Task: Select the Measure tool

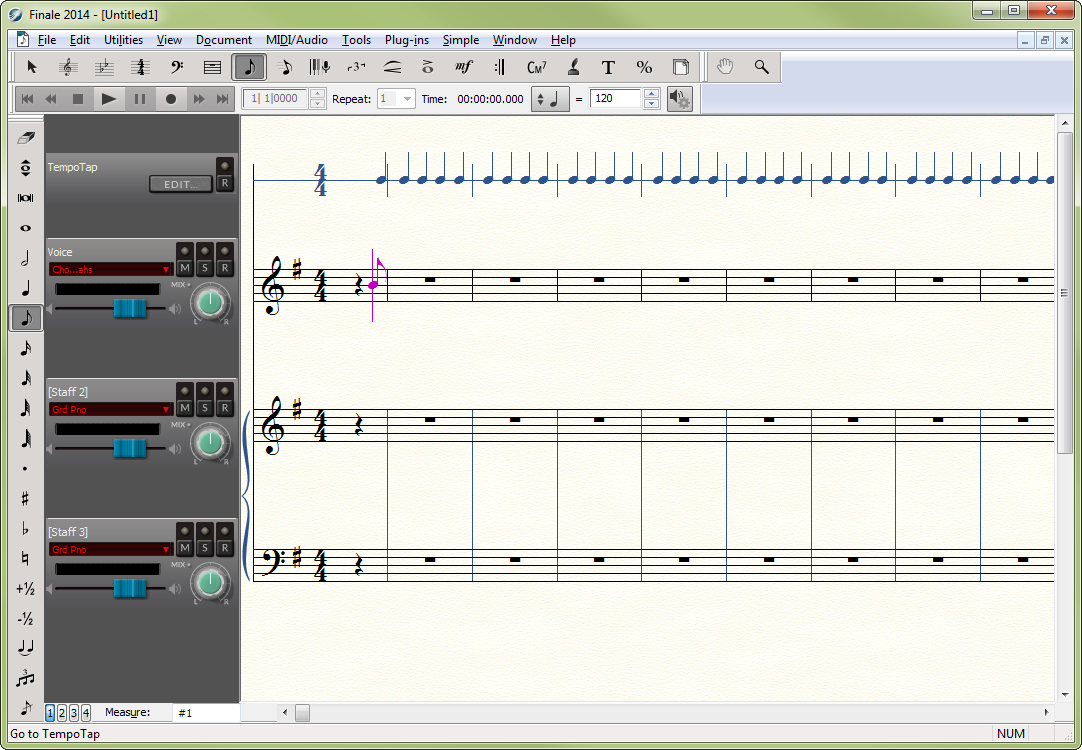Action: tap(213, 67)
